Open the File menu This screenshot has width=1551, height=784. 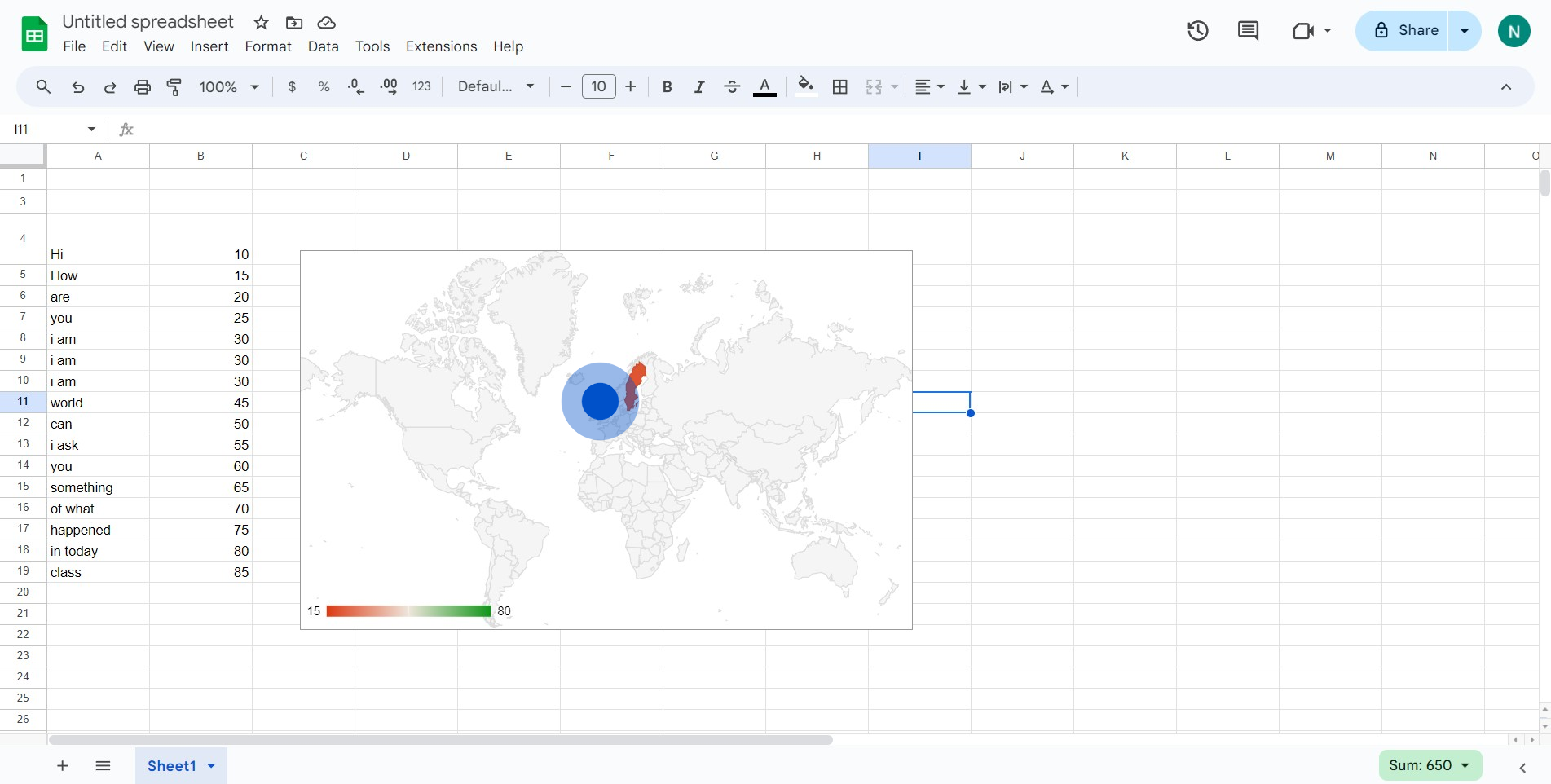pyautogui.click(x=74, y=46)
